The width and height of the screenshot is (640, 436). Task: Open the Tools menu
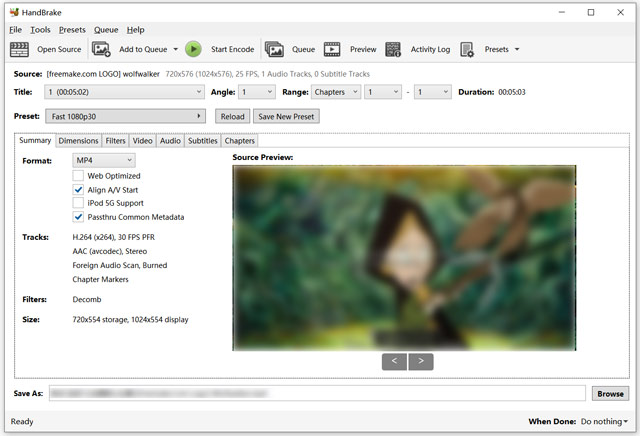point(40,30)
